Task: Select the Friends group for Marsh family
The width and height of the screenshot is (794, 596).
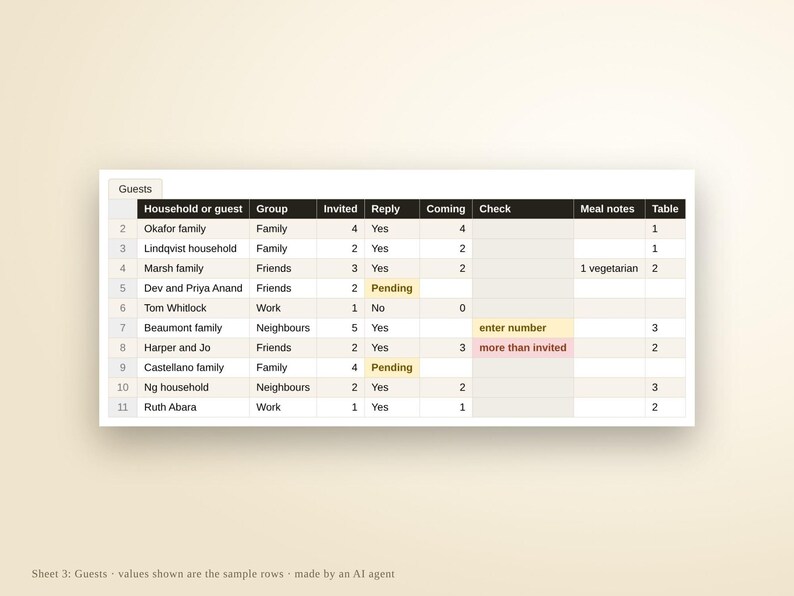Action: click(x=283, y=268)
